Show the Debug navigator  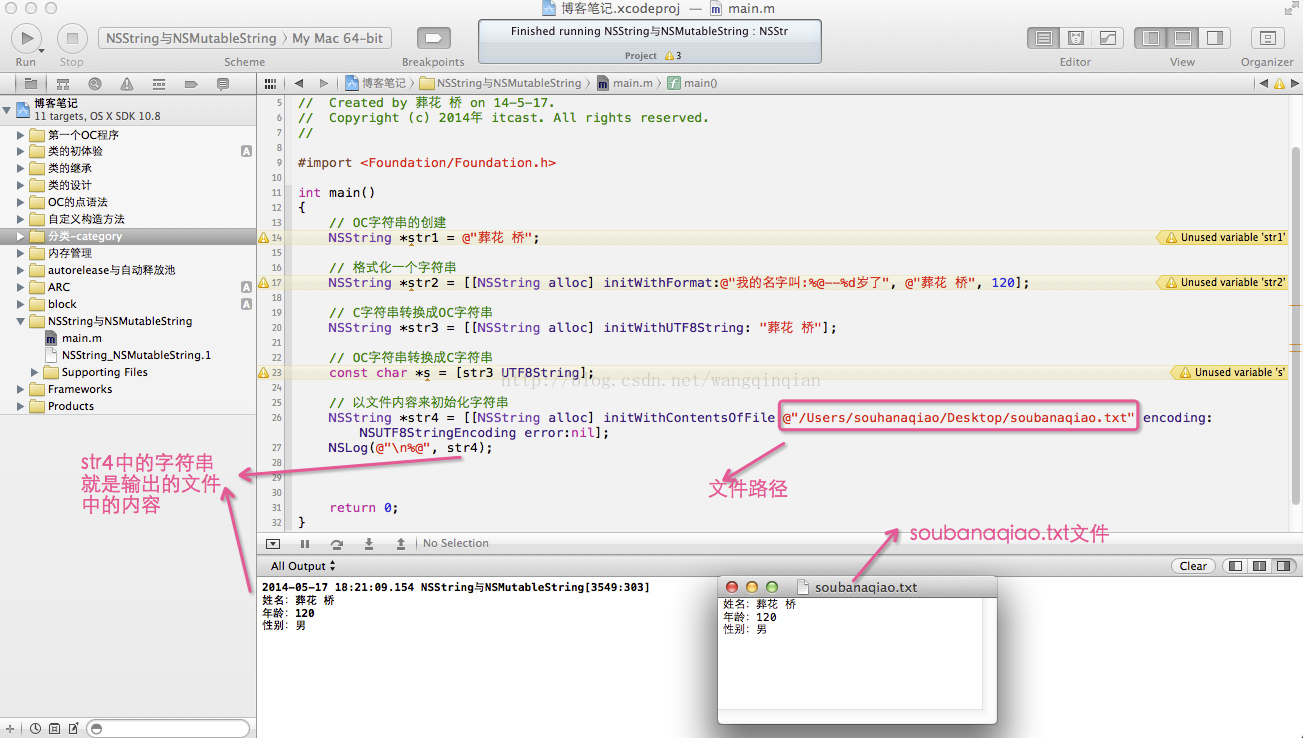pyautogui.click(x=159, y=84)
